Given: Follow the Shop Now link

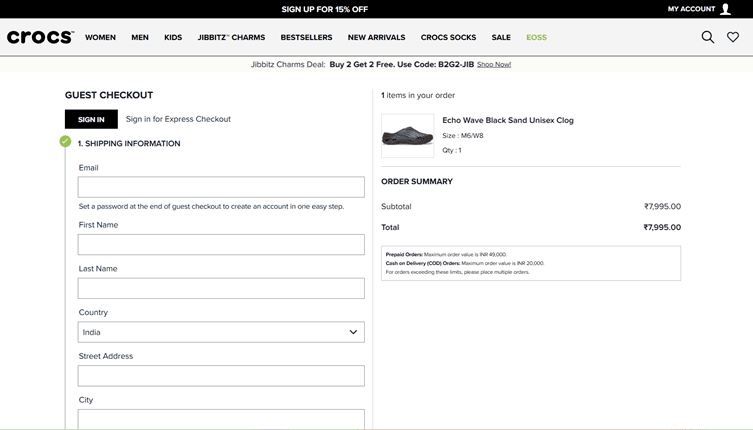Looking at the screenshot, I should coord(494,64).
